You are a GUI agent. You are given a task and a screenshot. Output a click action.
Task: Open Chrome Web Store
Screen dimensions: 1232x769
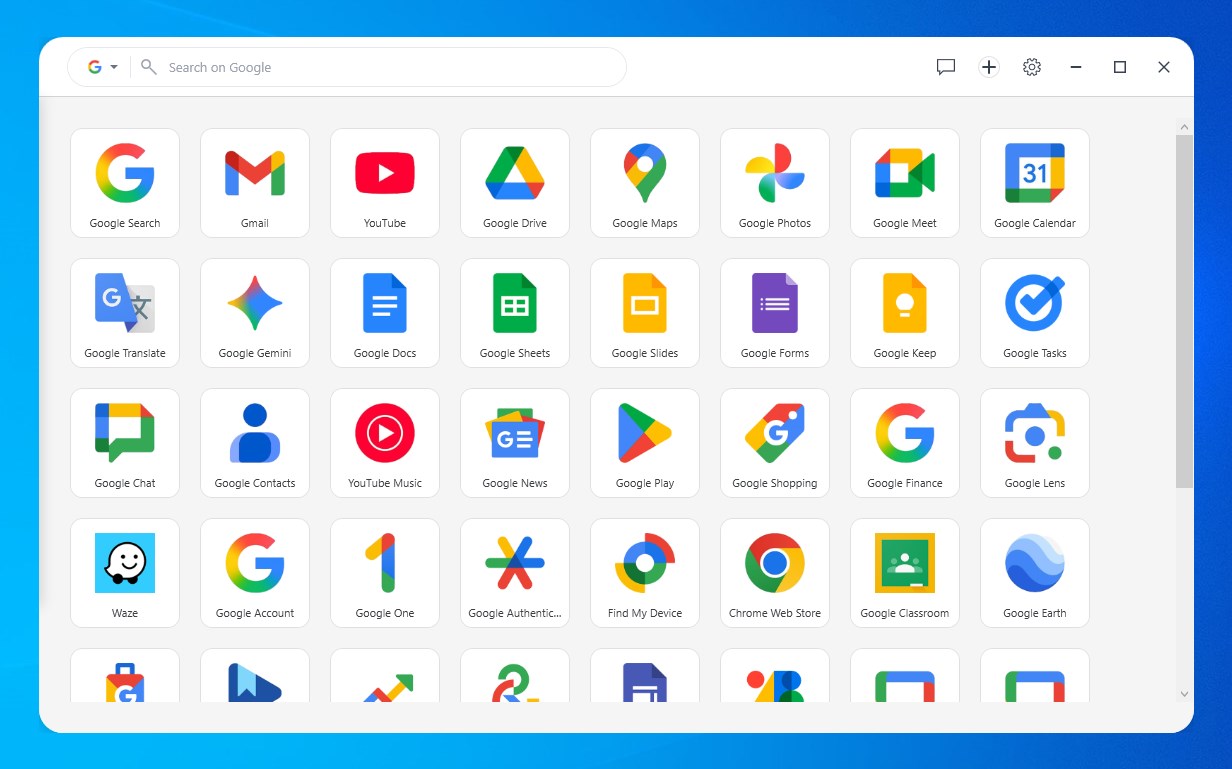coord(775,573)
